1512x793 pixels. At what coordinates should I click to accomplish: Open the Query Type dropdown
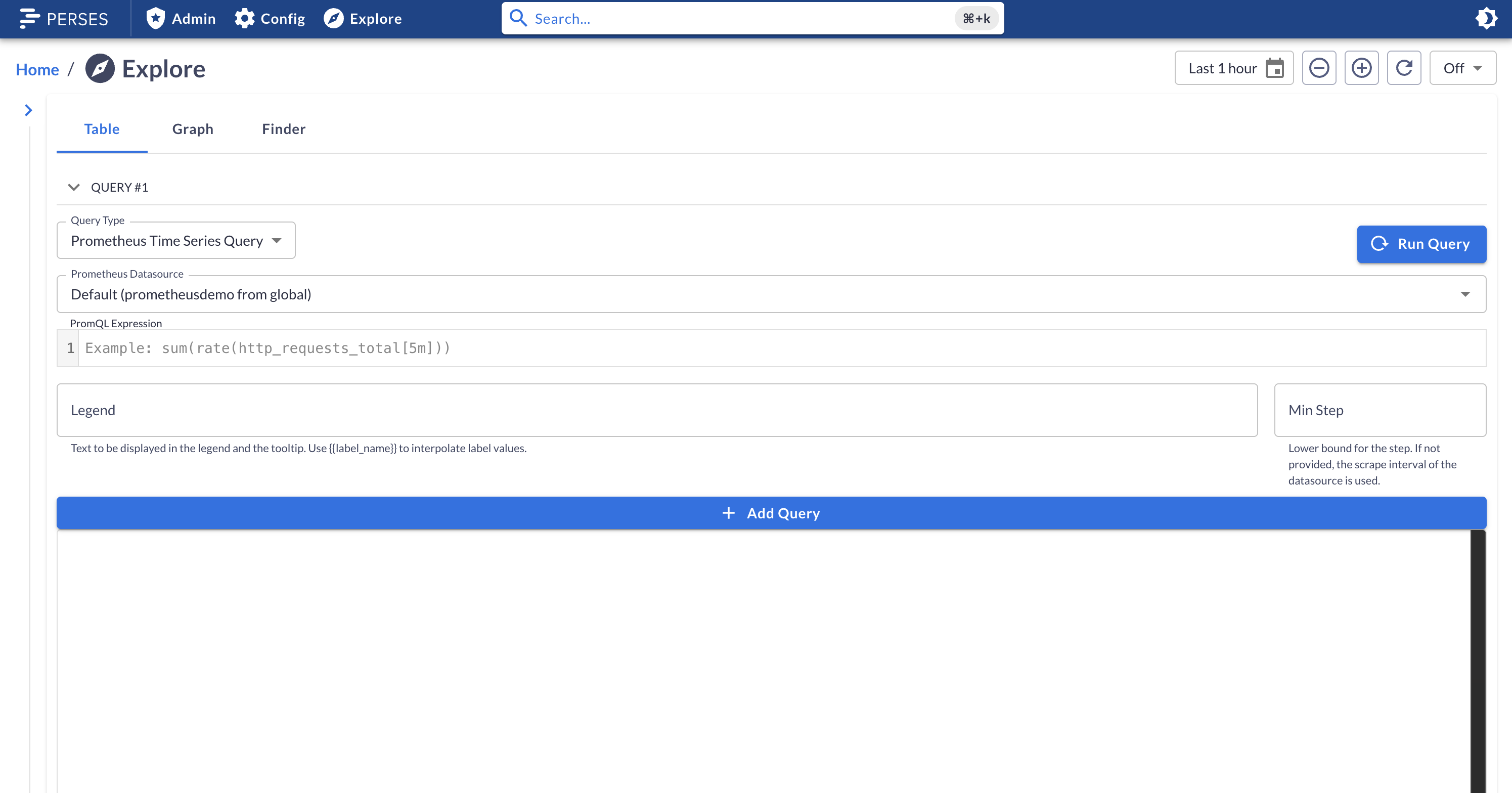(176, 241)
